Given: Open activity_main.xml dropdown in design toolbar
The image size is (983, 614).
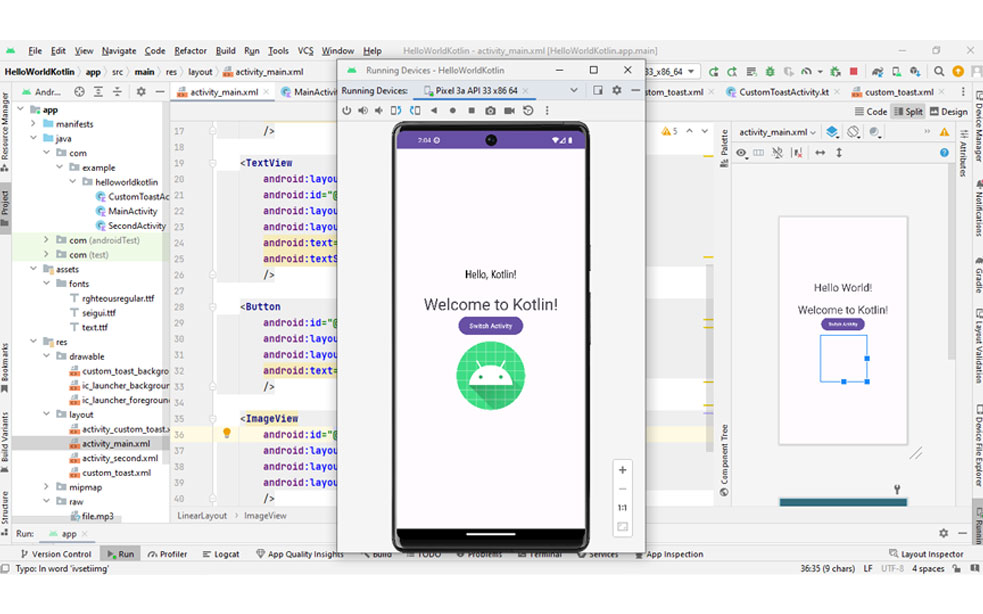Looking at the screenshot, I should pyautogui.click(x=777, y=132).
